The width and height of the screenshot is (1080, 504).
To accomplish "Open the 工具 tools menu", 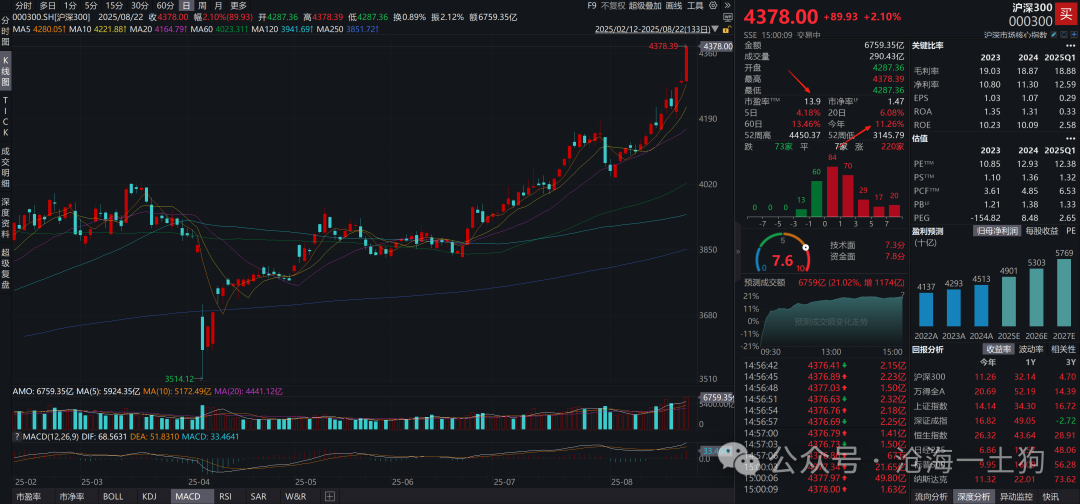I will [x=696, y=5].
